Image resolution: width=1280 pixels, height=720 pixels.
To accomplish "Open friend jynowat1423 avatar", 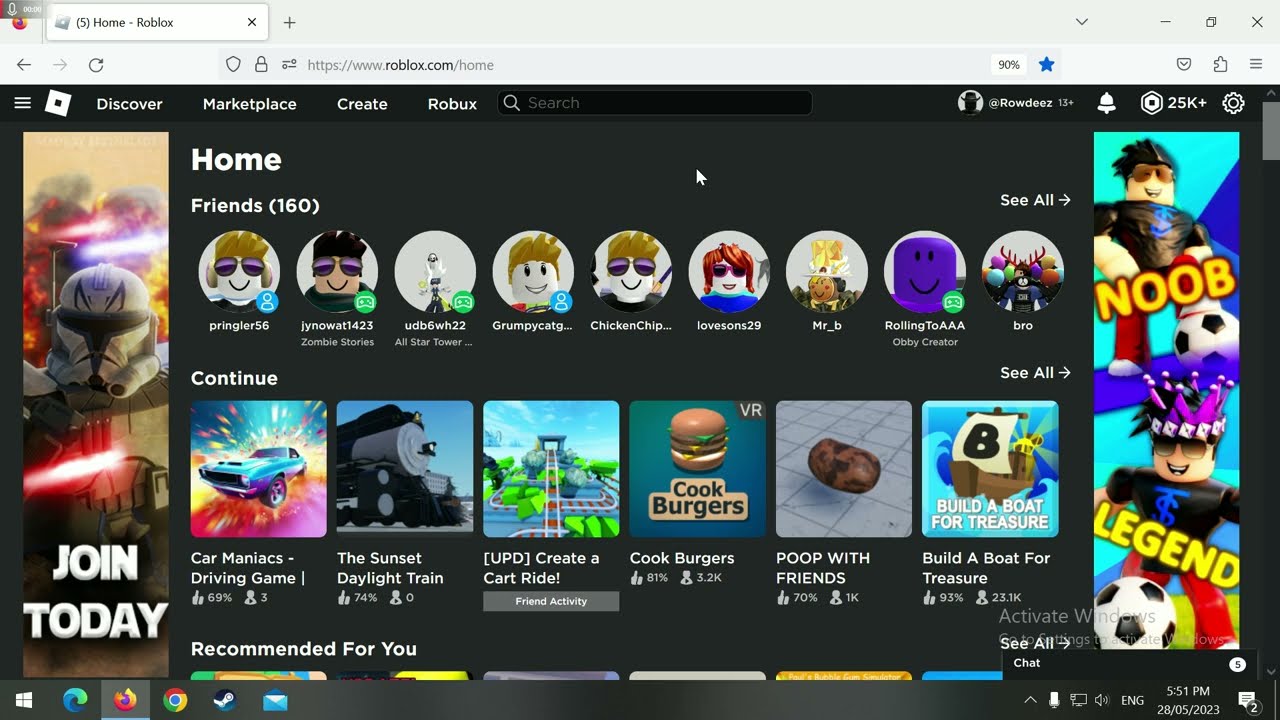I will 337,272.
